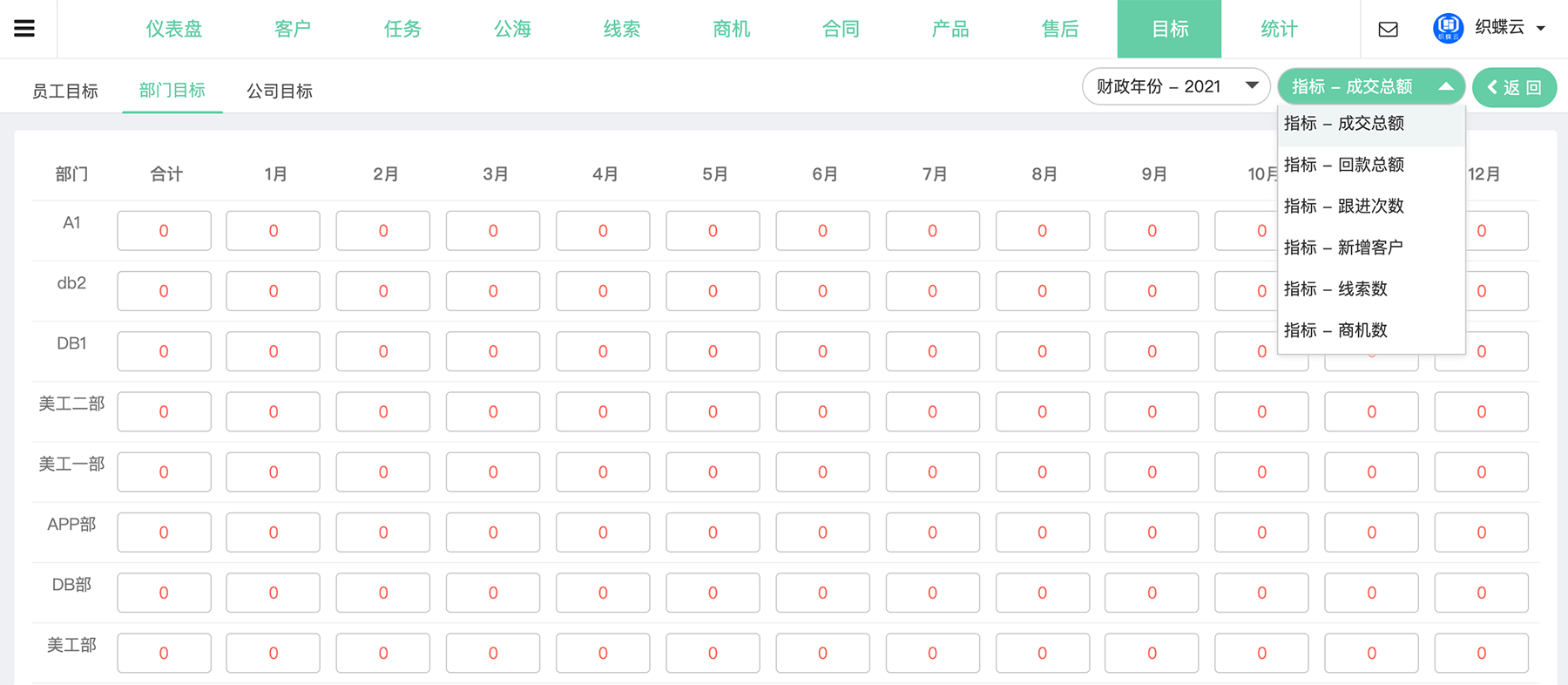Open the 商机 navigation item

731,29
